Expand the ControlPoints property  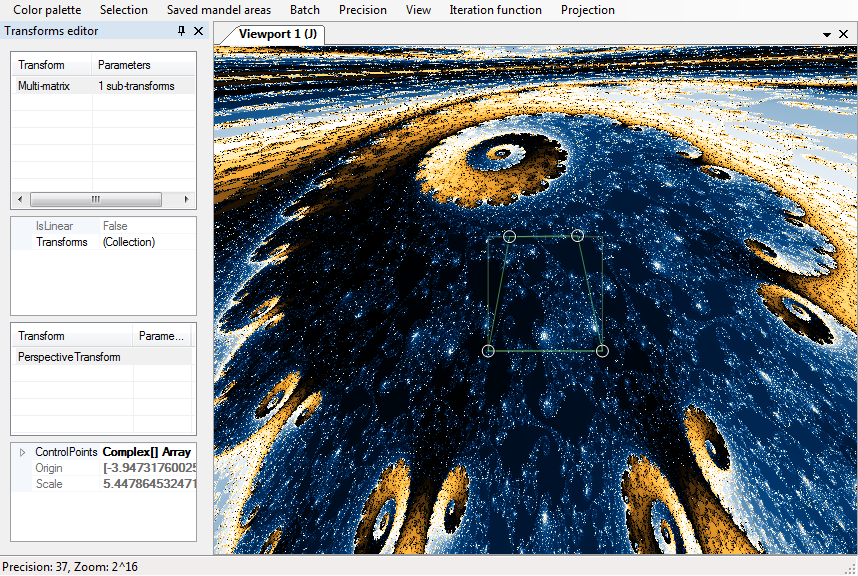pyautogui.click(x=23, y=452)
